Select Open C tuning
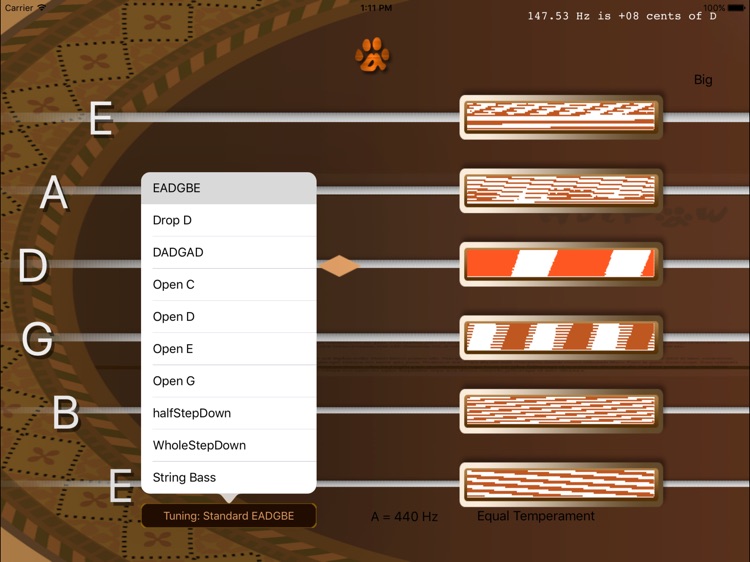Image resolution: width=750 pixels, height=562 pixels. (x=229, y=285)
